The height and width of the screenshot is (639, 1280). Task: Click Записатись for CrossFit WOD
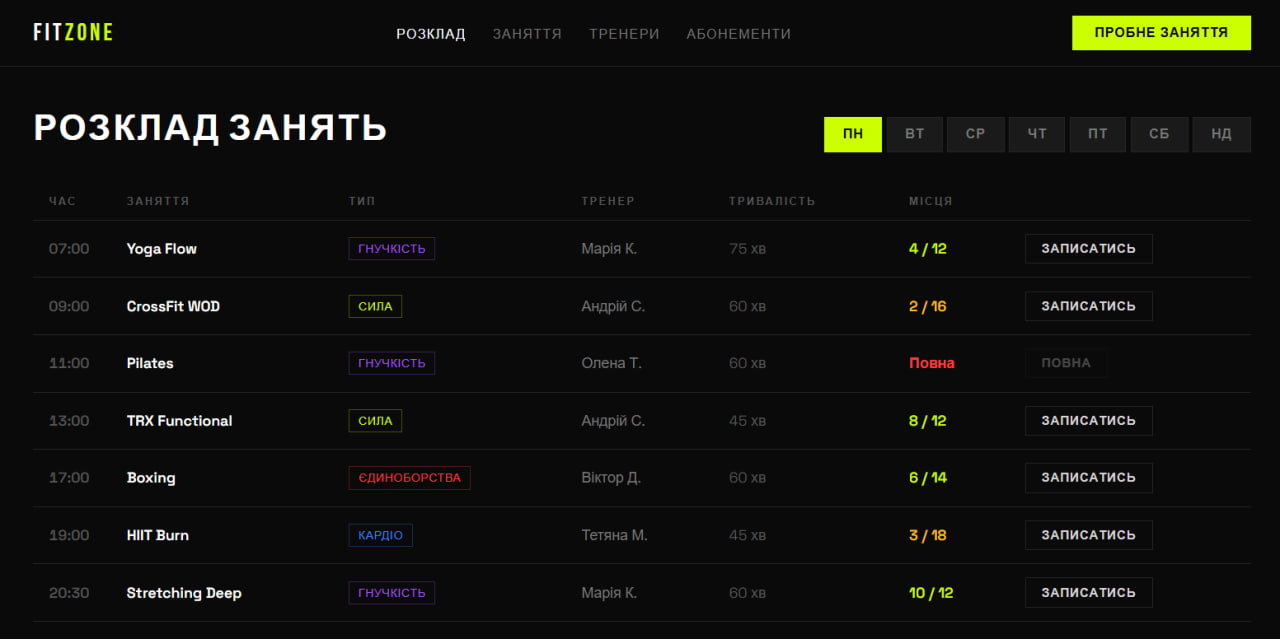(1088, 306)
